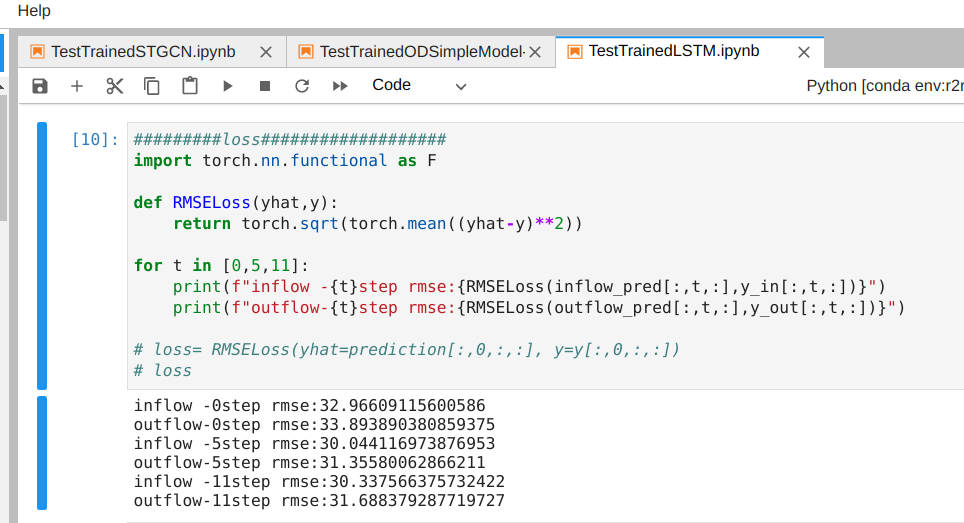Cut the selected cell using the scissors icon
This screenshot has height=523, width=964.
114,86
